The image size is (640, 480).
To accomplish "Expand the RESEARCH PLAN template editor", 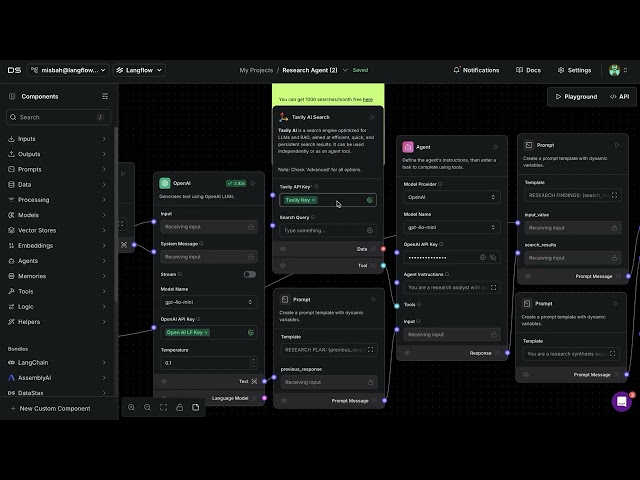I will (370, 350).
